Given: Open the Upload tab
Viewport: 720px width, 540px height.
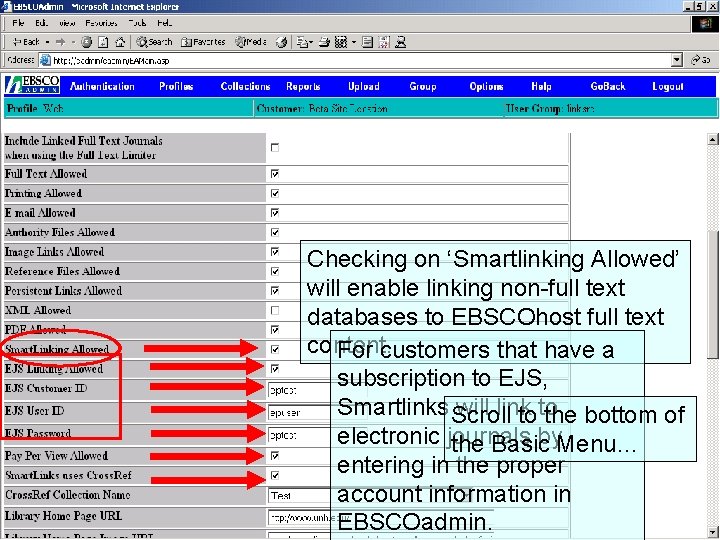Looking at the screenshot, I should coord(364,86).
